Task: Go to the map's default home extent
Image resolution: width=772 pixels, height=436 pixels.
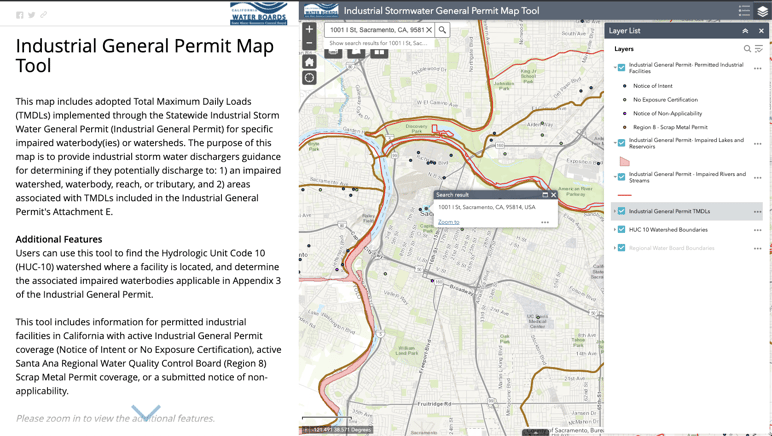Action: point(309,62)
